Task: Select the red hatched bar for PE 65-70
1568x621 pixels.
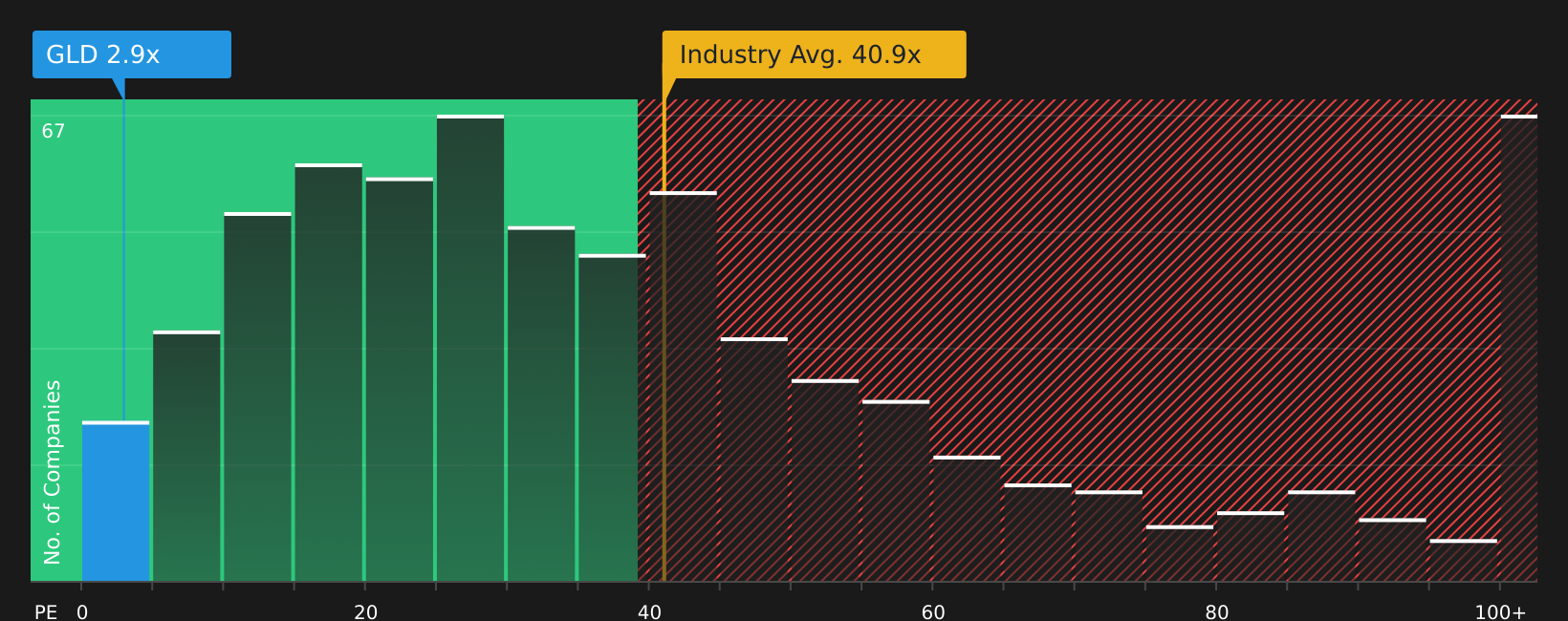Action: click(1037, 532)
